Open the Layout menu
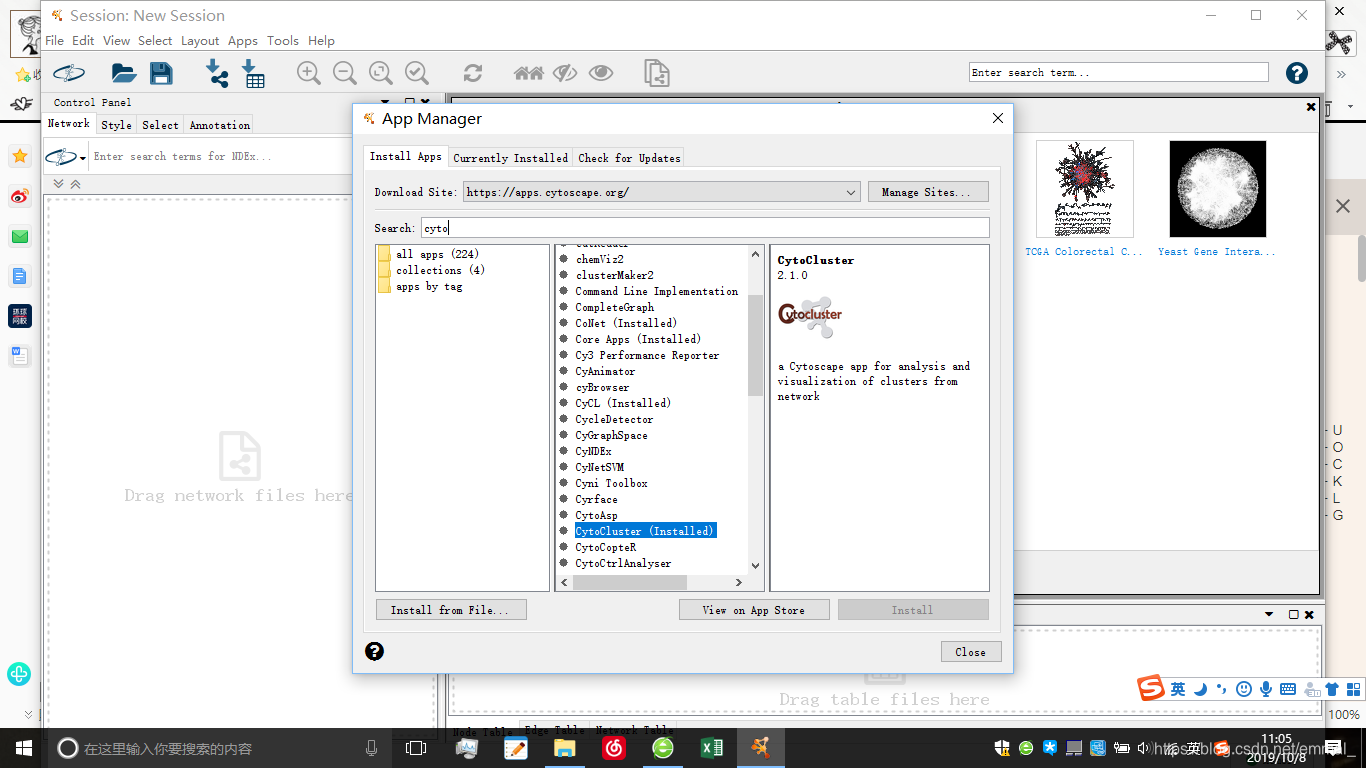The image size is (1366, 768). tap(200, 41)
